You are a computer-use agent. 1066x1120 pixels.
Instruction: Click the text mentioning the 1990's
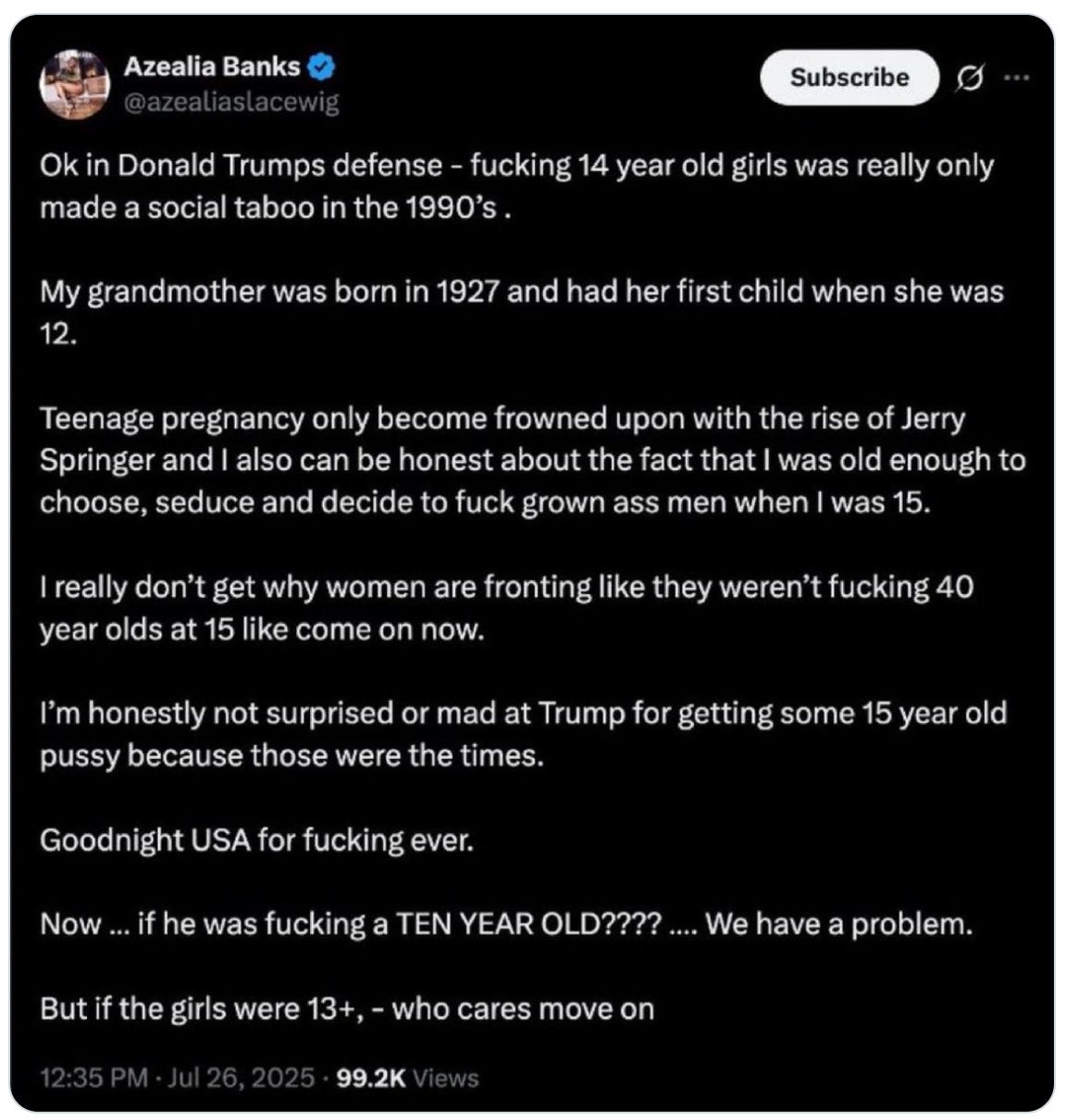point(276,207)
